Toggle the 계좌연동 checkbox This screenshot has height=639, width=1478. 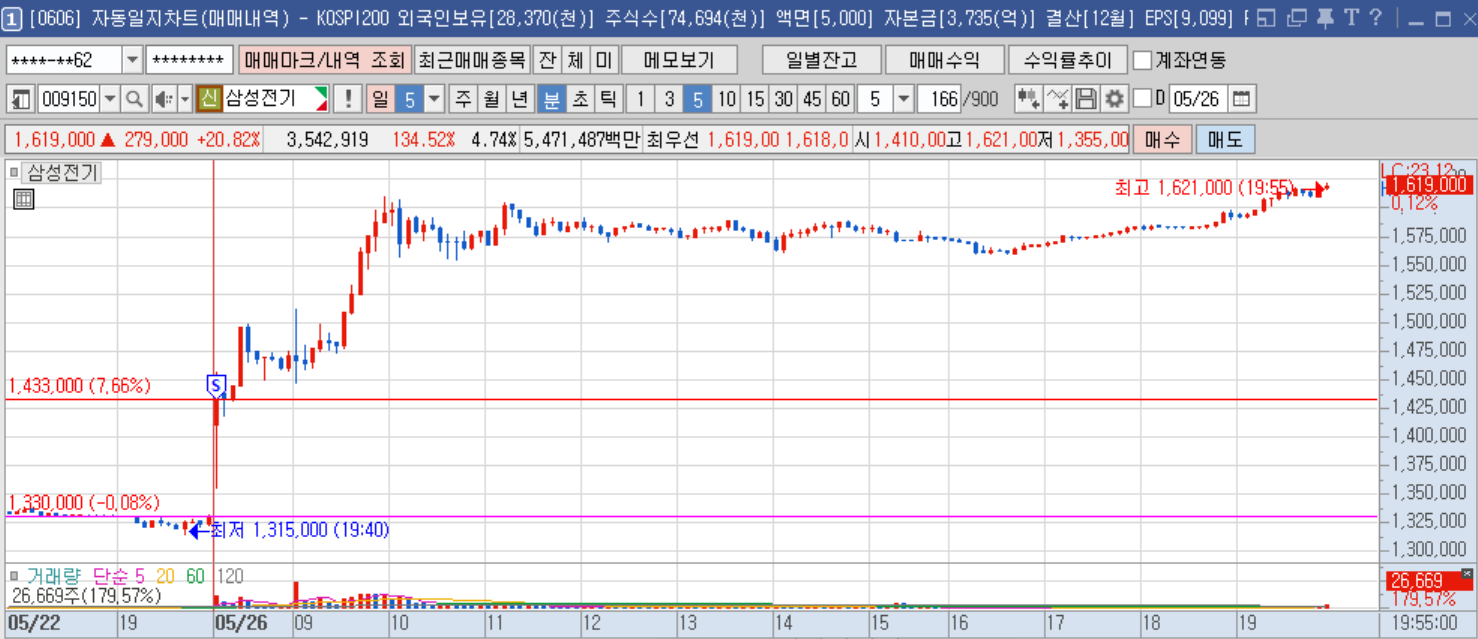tap(1142, 60)
